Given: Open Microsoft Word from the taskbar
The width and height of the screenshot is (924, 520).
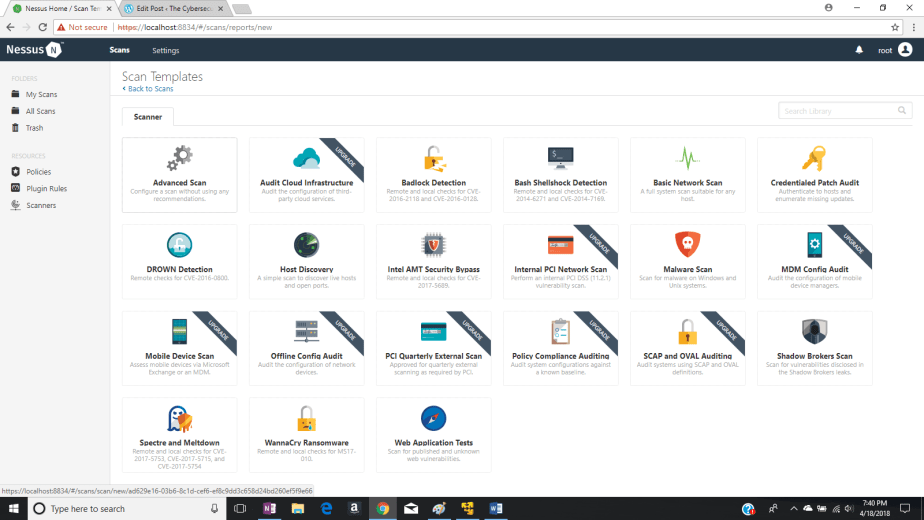Looking at the screenshot, I should [x=495, y=508].
